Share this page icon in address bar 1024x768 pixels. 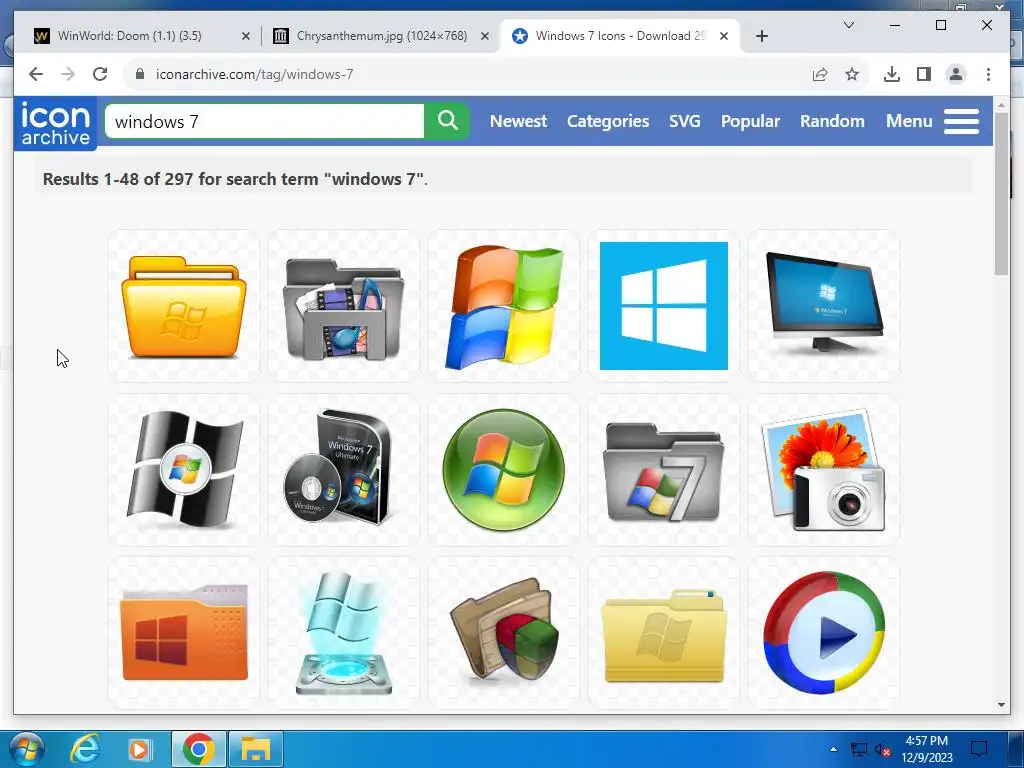pyautogui.click(x=820, y=74)
